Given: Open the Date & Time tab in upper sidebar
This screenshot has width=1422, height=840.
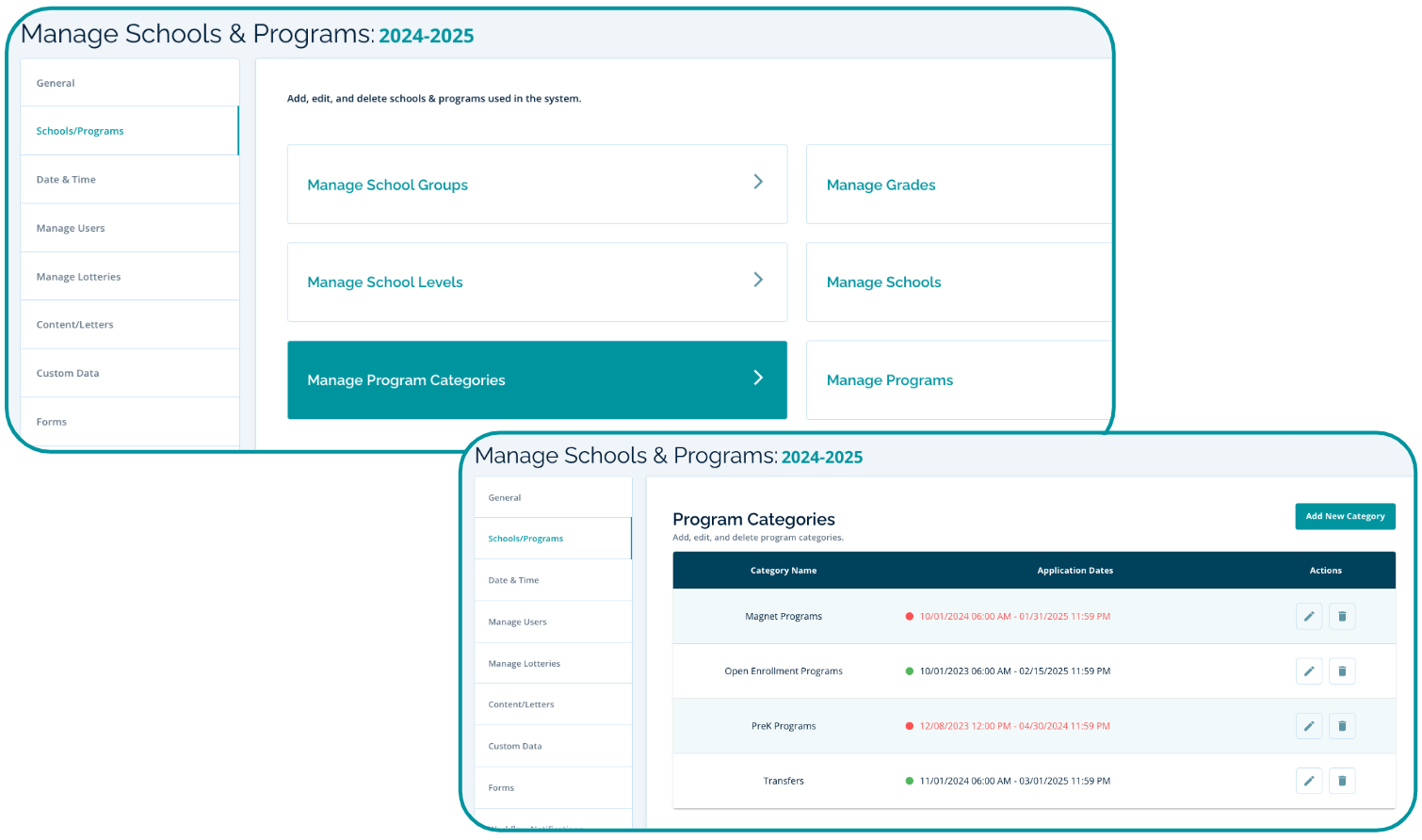Looking at the screenshot, I should click(66, 180).
